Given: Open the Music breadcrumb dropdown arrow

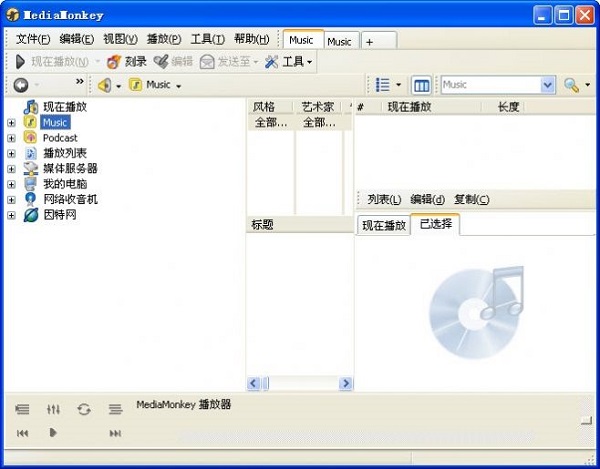Looking at the screenshot, I should pyautogui.click(x=178, y=86).
